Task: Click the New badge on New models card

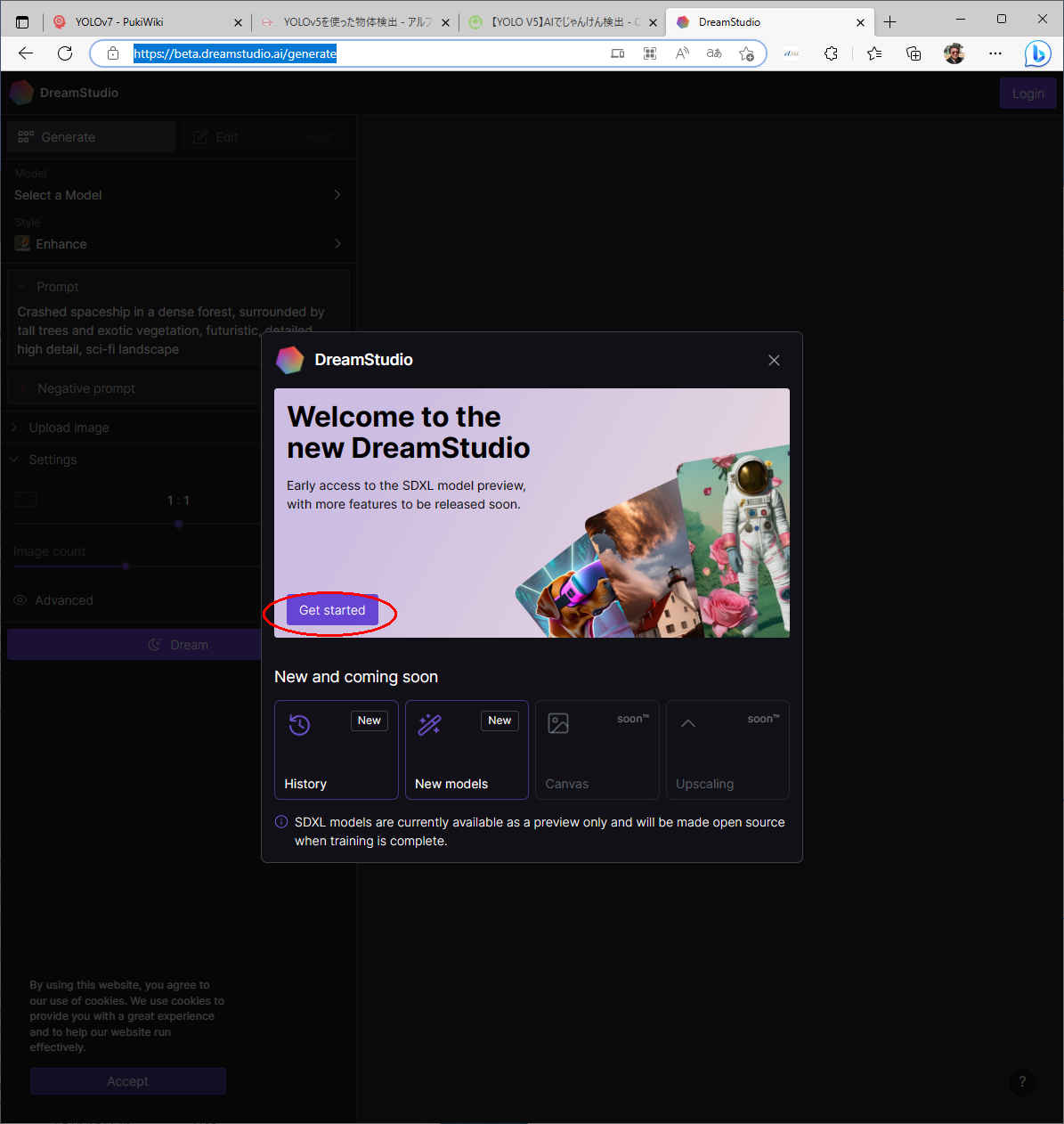Action: 500,721
